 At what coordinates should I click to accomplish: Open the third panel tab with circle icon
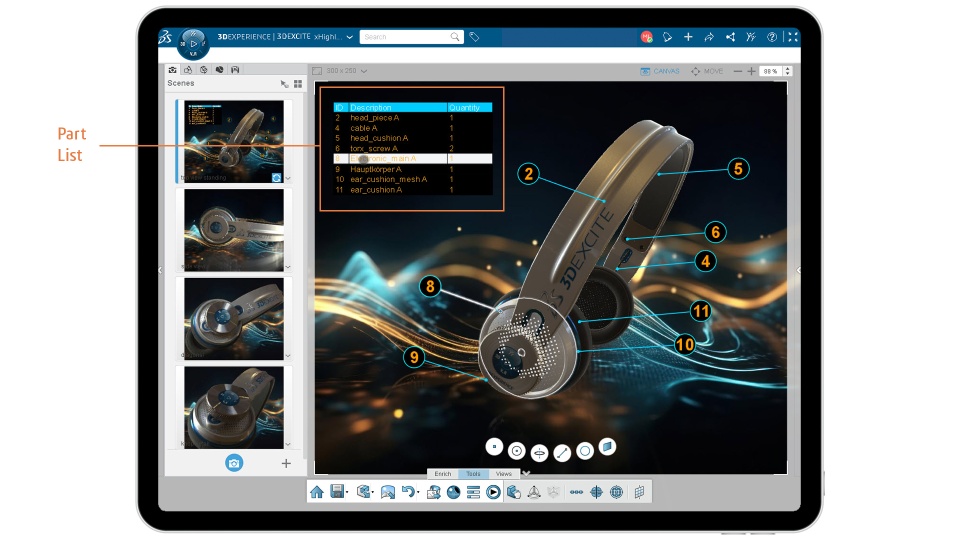point(204,70)
